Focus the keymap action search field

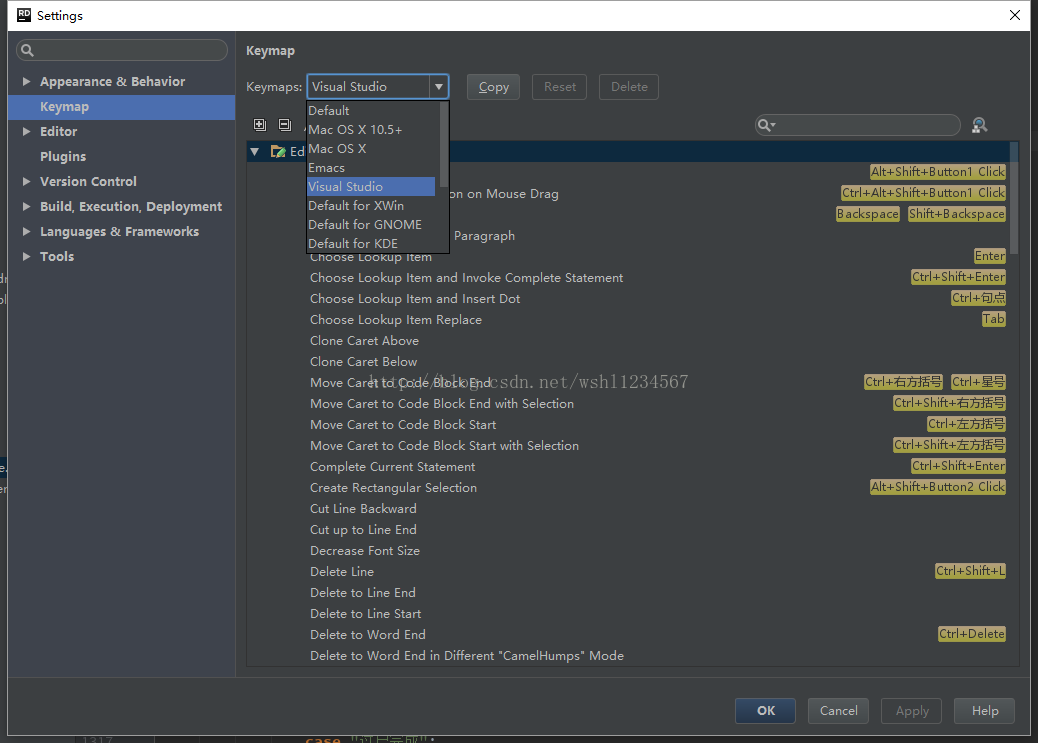(x=858, y=125)
